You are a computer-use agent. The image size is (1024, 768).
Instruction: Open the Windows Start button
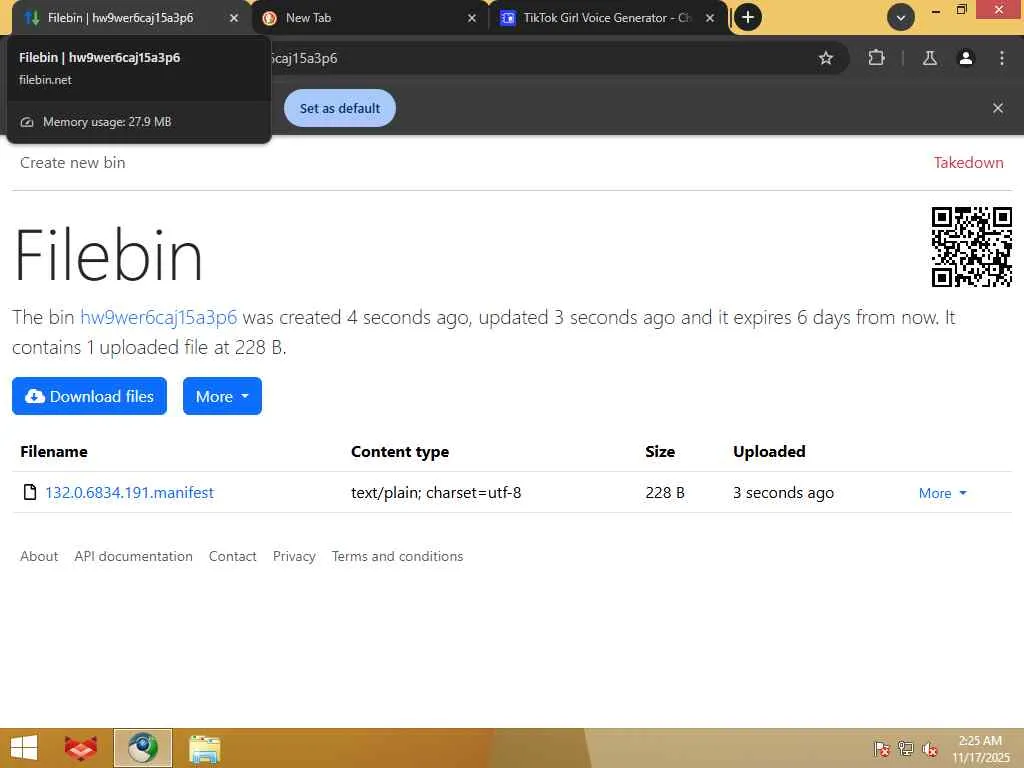tap(24, 748)
